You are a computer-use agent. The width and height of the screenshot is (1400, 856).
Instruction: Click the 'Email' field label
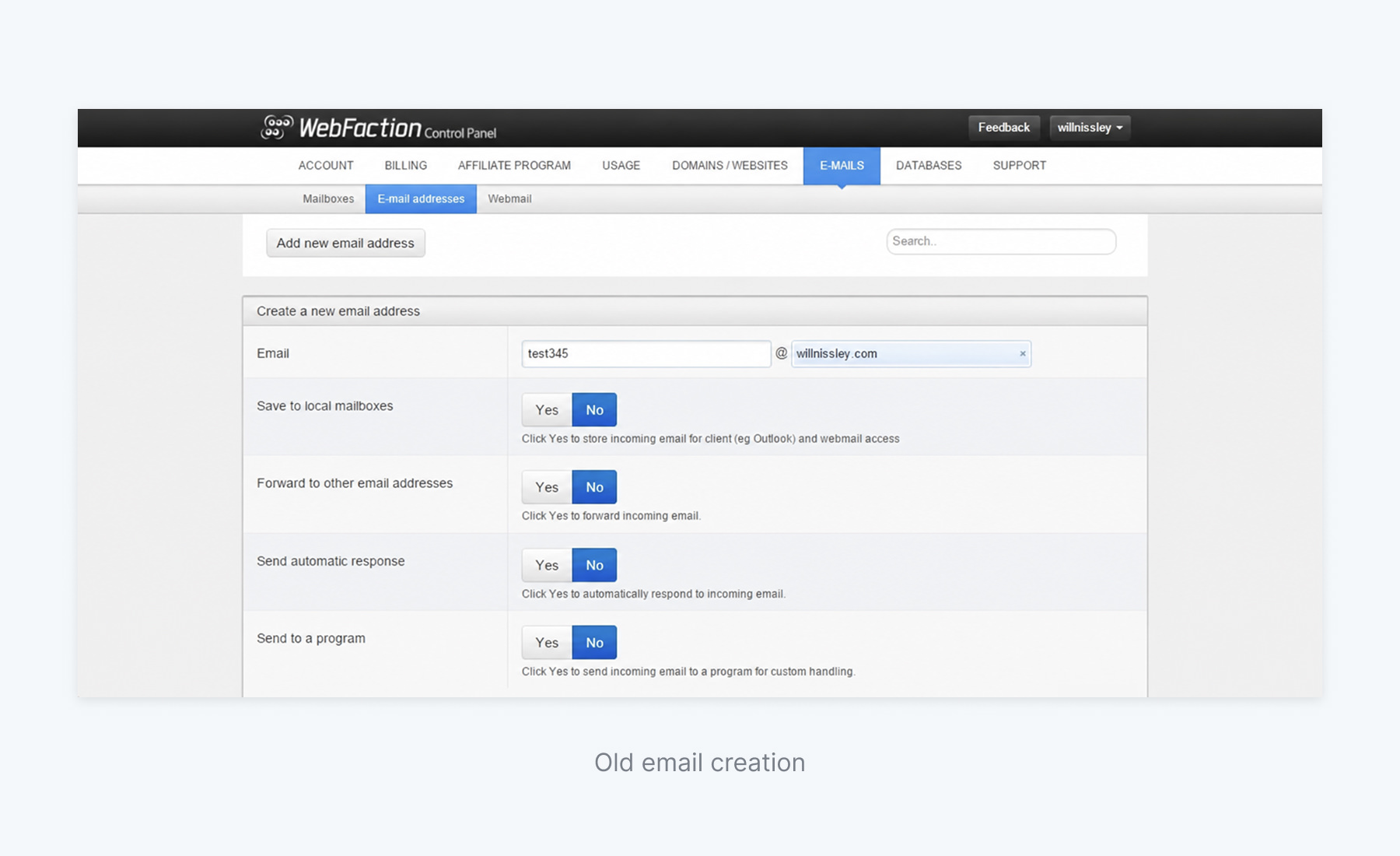(x=273, y=354)
